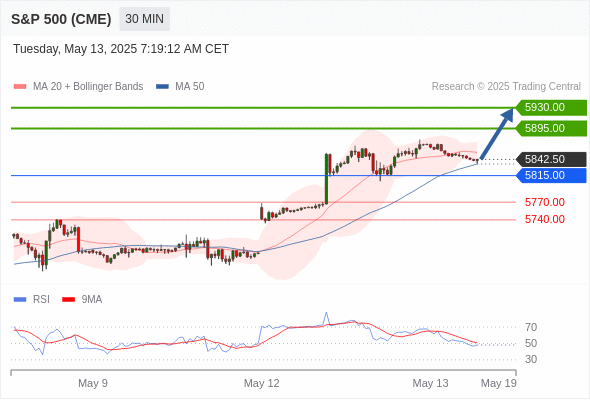The image size is (590, 400).
Task: Click the 5770.00 support level label
Action: (x=544, y=202)
